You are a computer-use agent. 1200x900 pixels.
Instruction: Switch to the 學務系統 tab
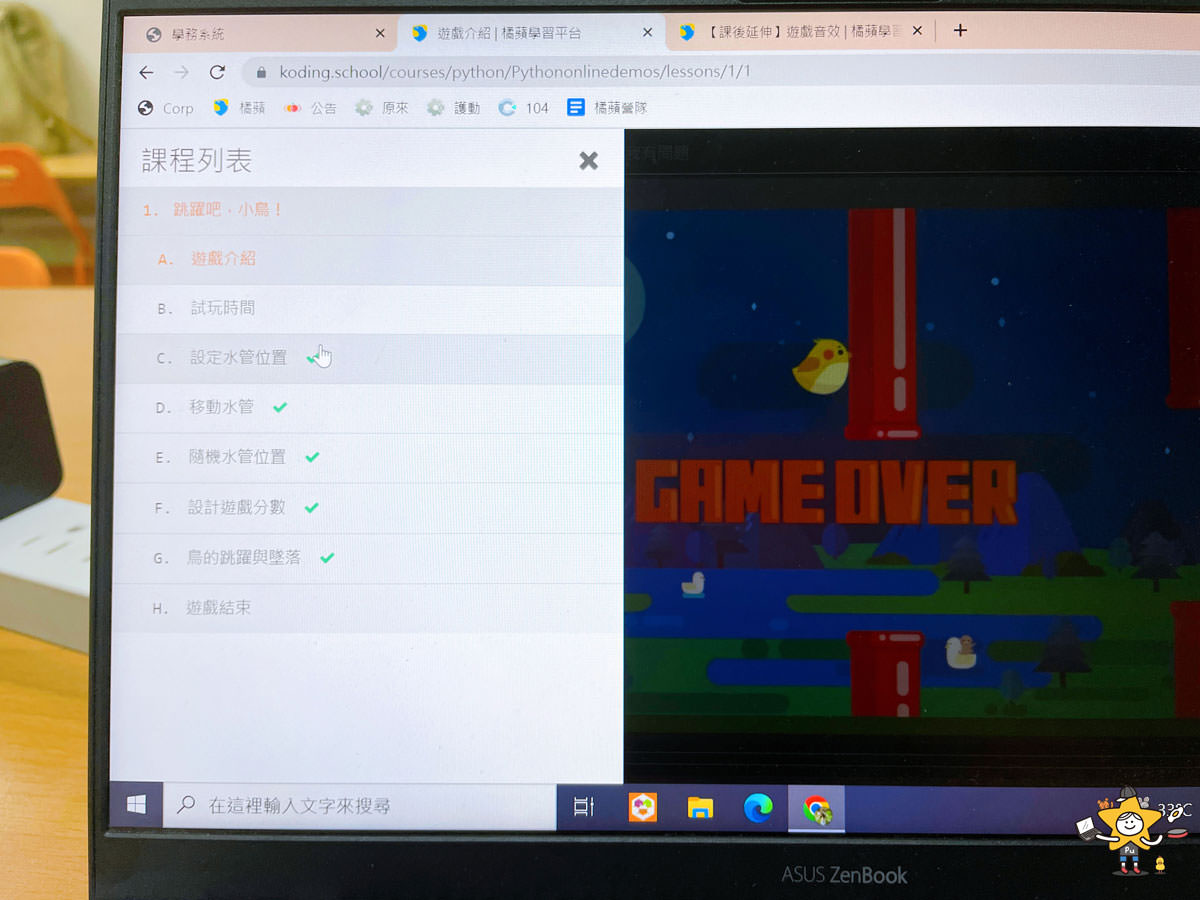pyautogui.click(x=260, y=34)
